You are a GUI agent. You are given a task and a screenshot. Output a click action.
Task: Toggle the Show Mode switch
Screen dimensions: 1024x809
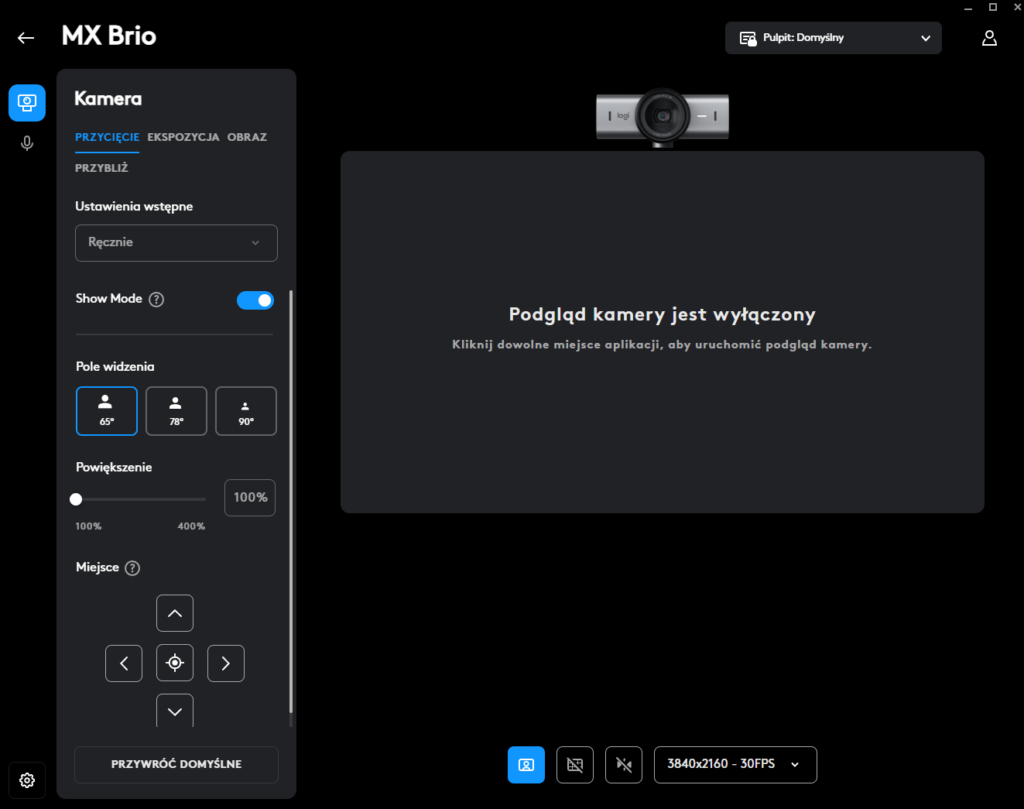coord(255,300)
